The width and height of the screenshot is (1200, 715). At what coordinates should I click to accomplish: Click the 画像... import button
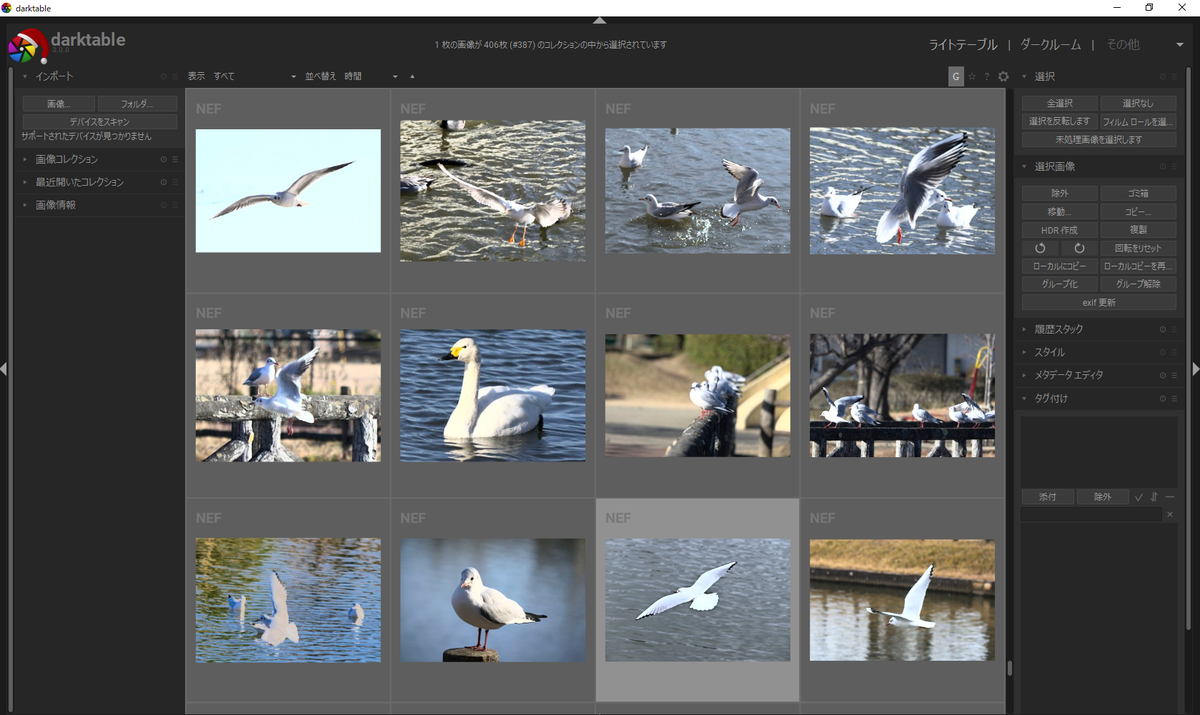[x=58, y=104]
